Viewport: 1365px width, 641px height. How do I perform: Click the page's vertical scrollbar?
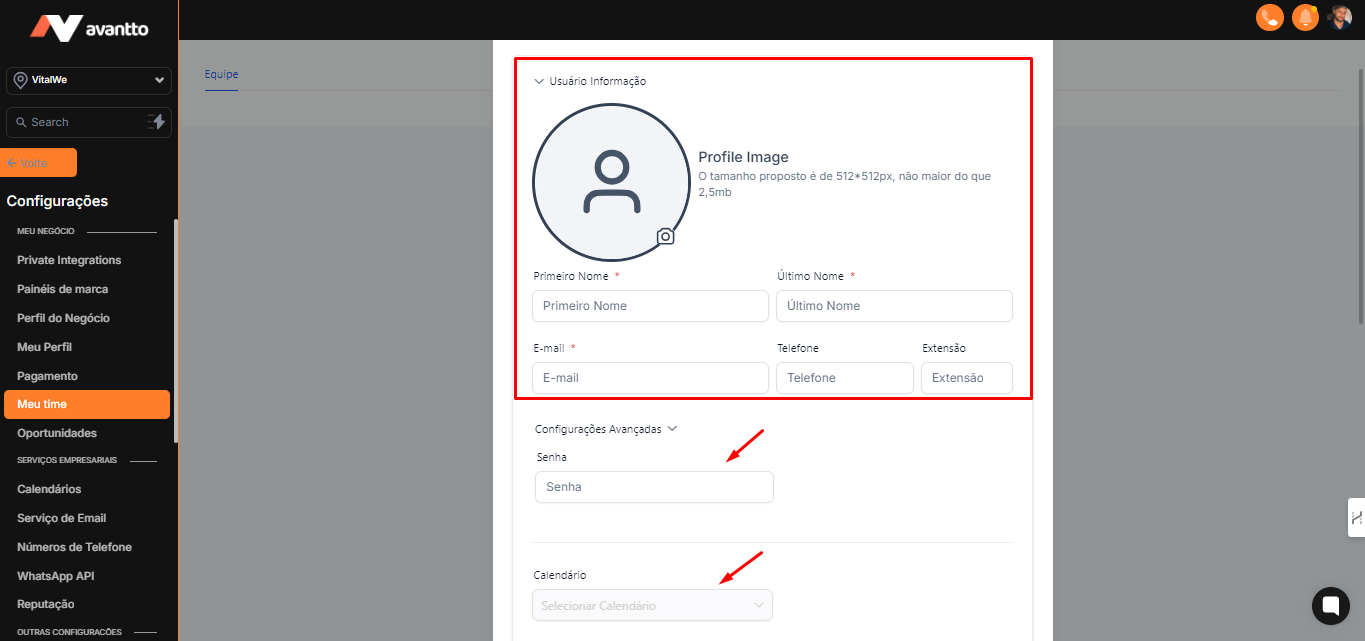click(x=1360, y=200)
